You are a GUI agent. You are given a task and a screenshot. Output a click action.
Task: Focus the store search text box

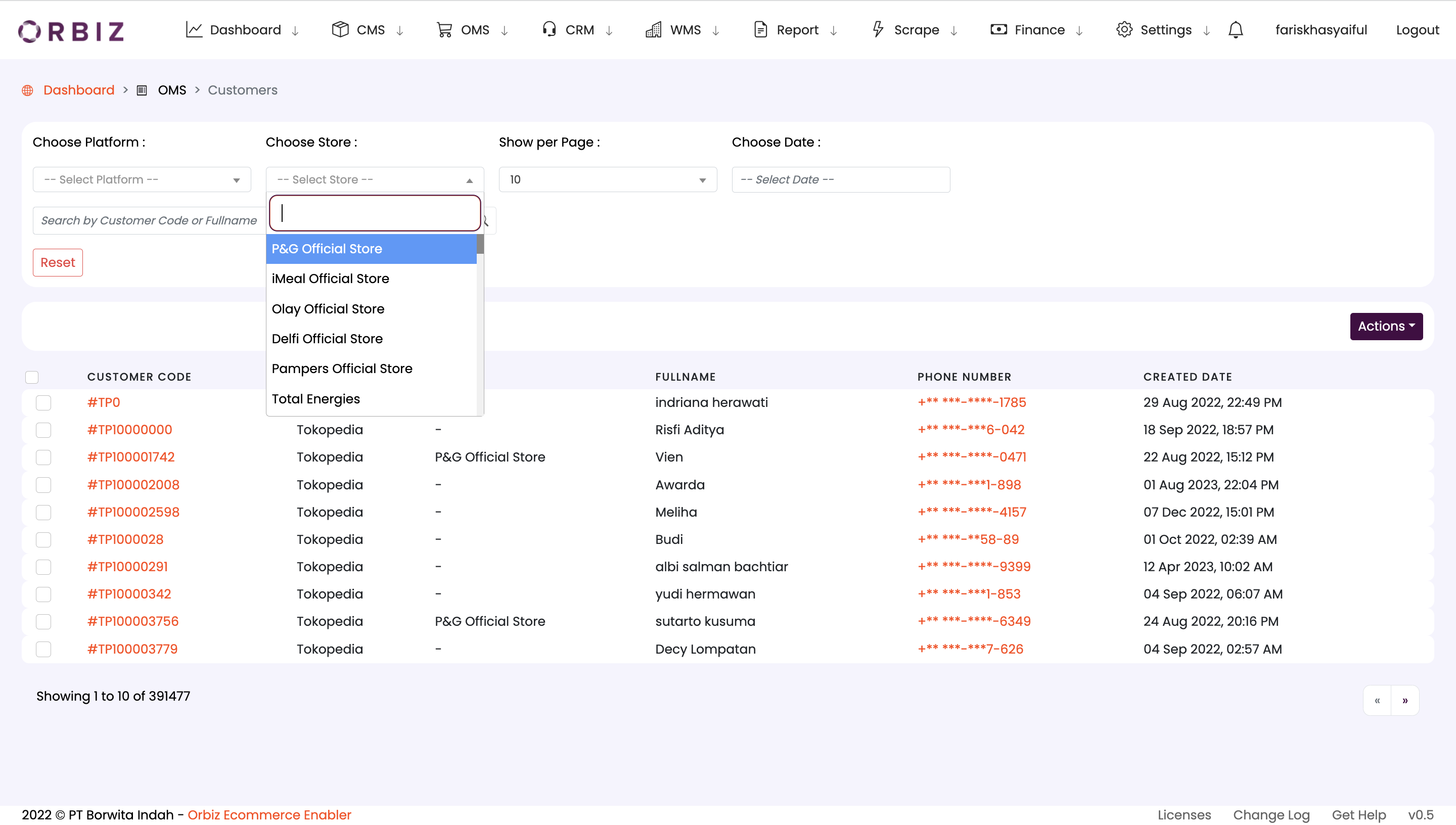pos(375,213)
